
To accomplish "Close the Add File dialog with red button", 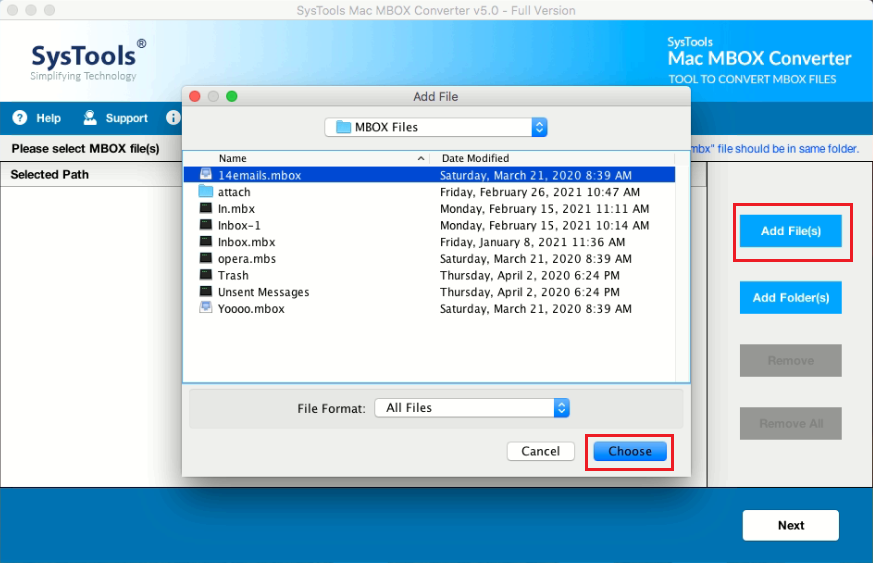I will 195,96.
